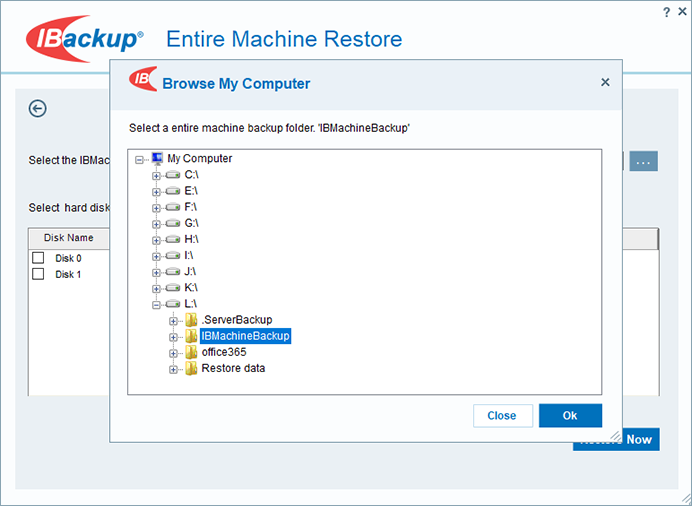Expand the office365 folder

tap(173, 353)
